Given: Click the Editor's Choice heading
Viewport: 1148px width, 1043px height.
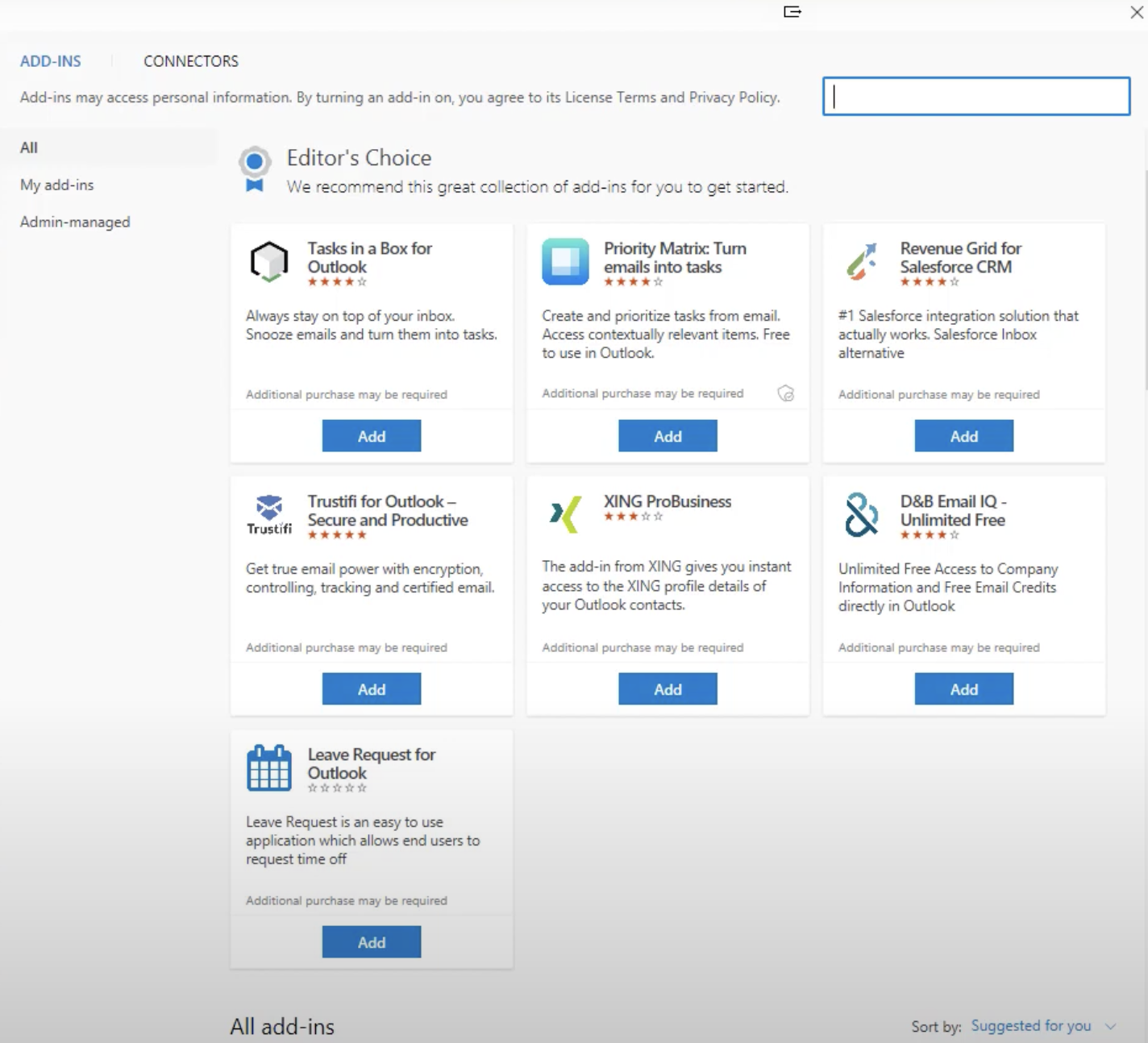Looking at the screenshot, I should tap(360, 157).
